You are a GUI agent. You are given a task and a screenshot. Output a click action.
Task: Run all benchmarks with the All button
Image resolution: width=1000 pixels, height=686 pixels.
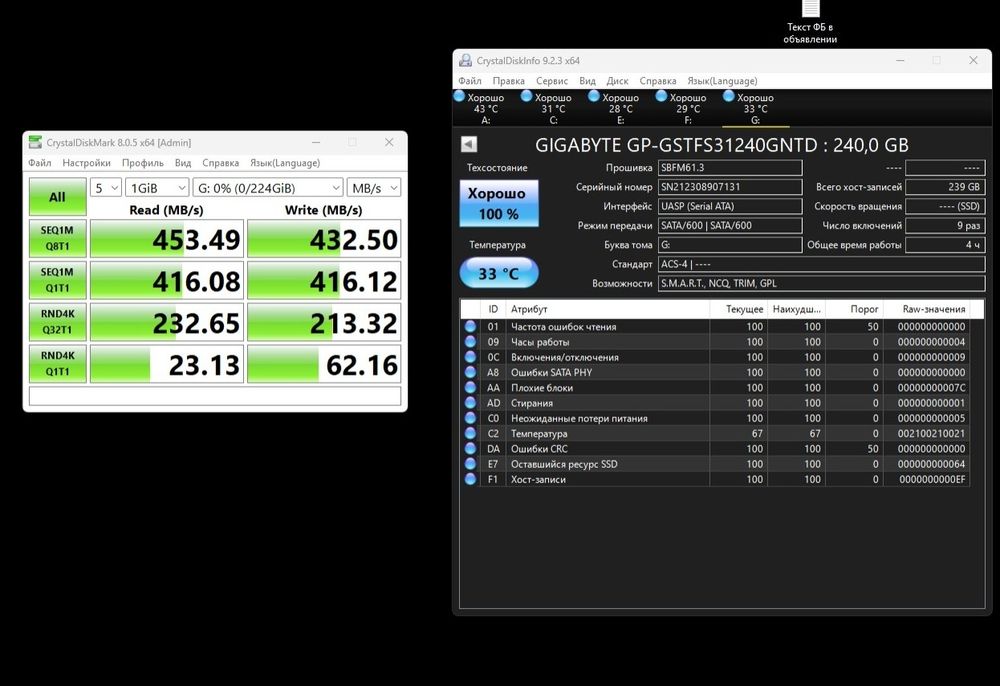point(57,196)
